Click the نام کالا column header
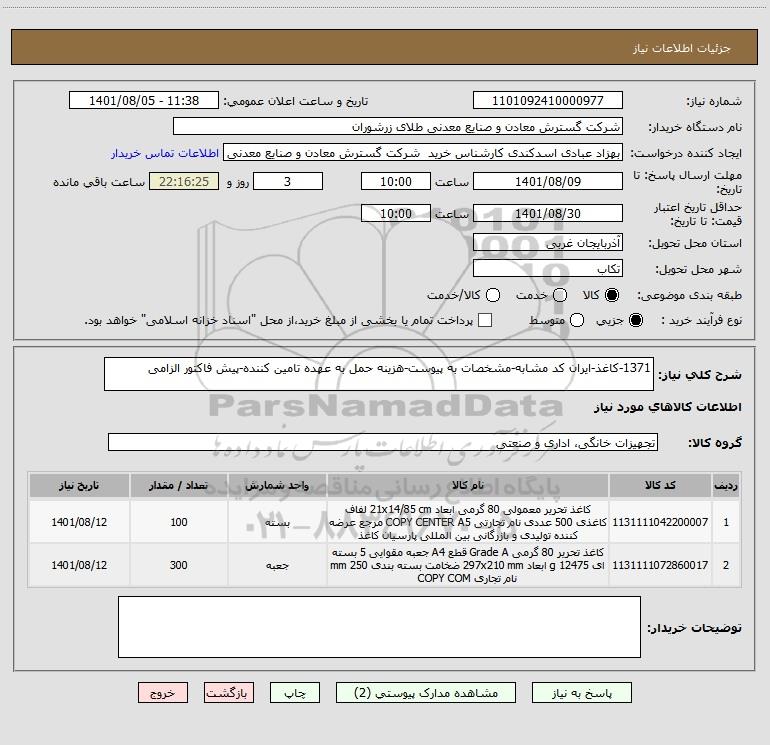 [468, 485]
